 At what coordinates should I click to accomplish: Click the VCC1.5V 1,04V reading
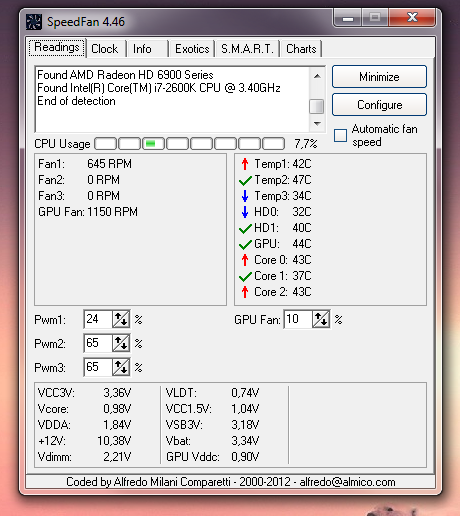(x=212, y=409)
